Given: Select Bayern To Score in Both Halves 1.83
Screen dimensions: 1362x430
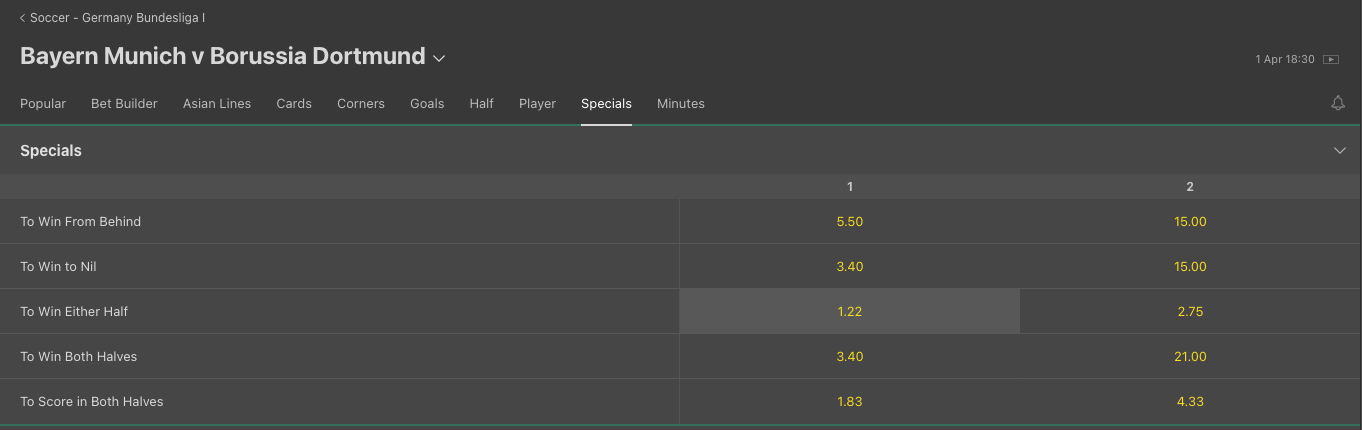Looking at the screenshot, I should pyautogui.click(x=849, y=402).
